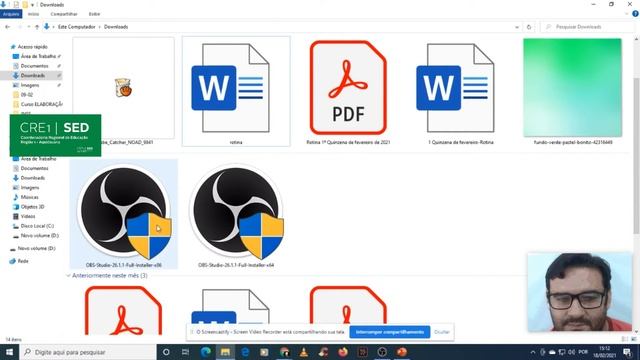The height and width of the screenshot is (360, 640).
Task: Open 'Disco Local (C:)' drive
Action: click(37, 226)
